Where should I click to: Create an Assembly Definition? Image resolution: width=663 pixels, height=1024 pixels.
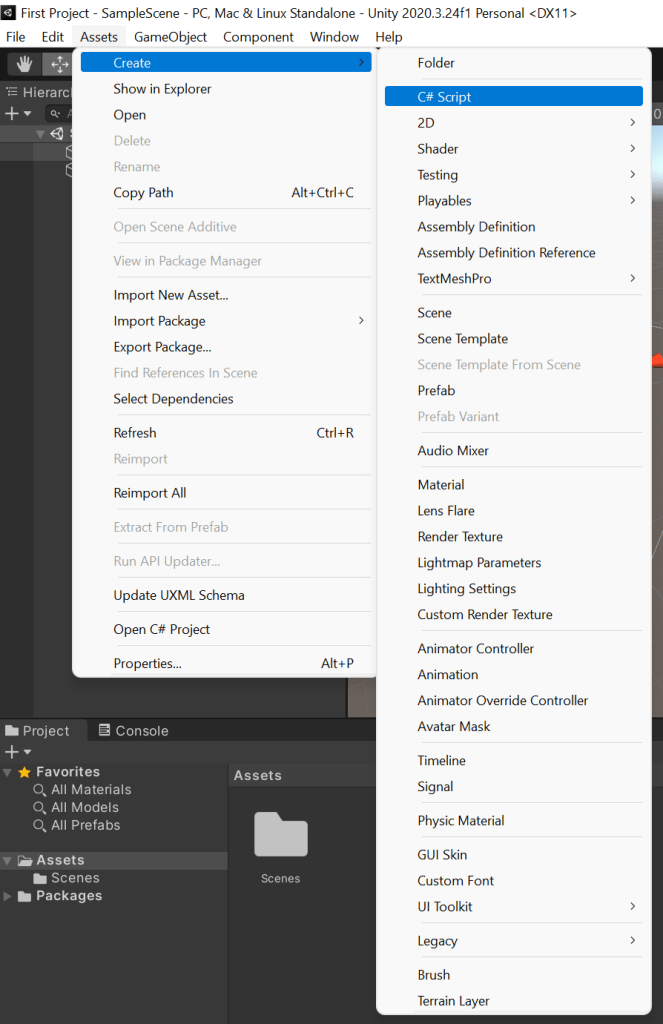click(x=514, y=227)
